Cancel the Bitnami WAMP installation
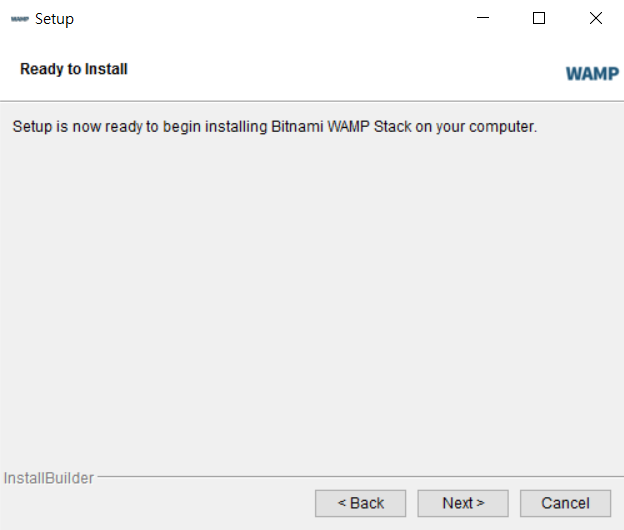This screenshot has height=530, width=624. click(566, 503)
